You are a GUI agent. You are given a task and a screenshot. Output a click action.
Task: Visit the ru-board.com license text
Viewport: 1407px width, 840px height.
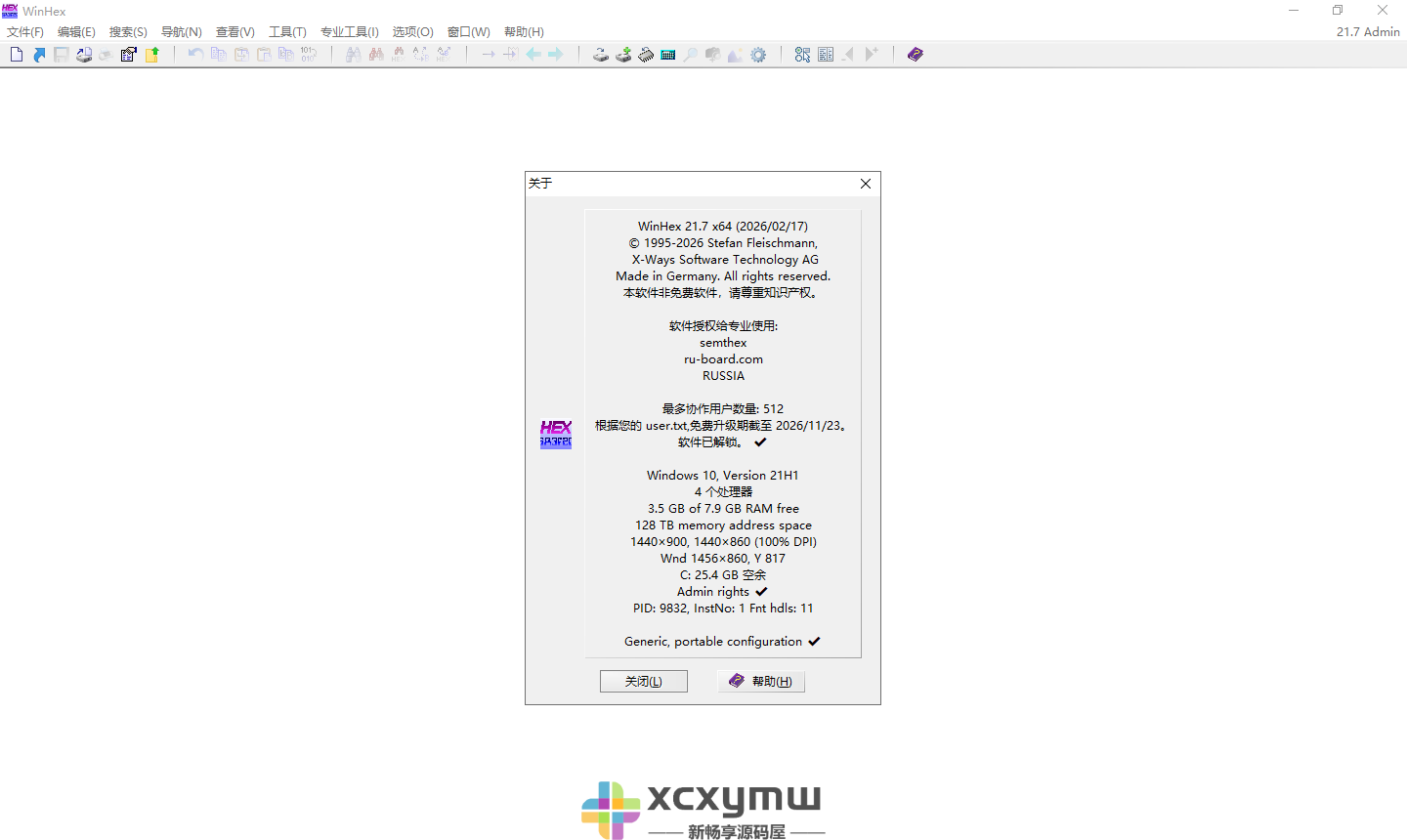(723, 358)
